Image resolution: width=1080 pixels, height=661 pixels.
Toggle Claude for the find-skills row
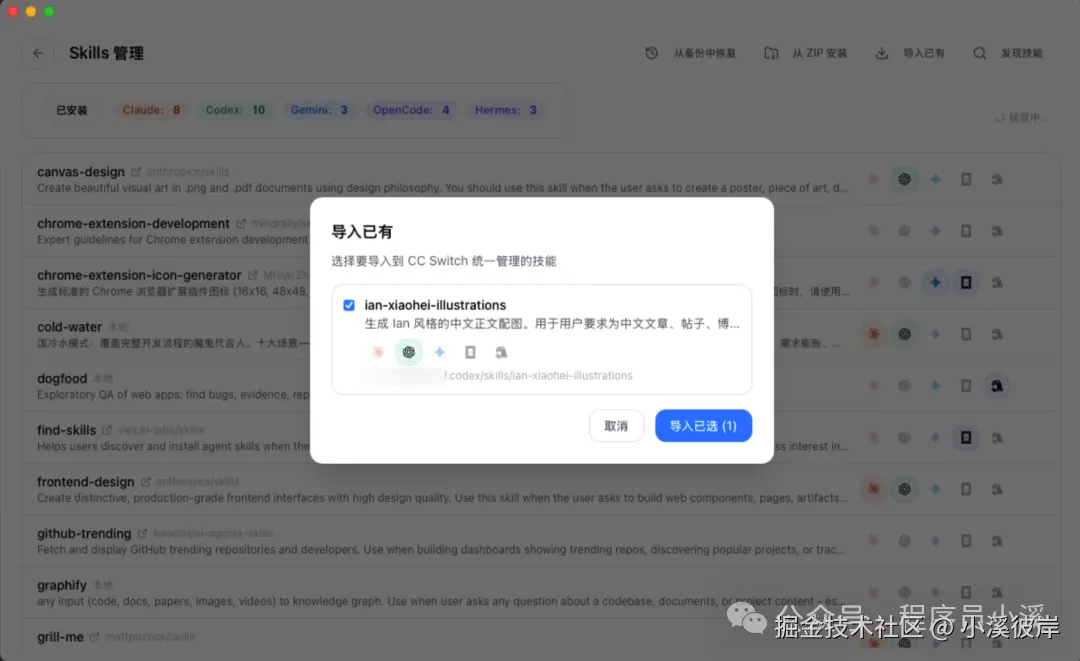[873, 437]
